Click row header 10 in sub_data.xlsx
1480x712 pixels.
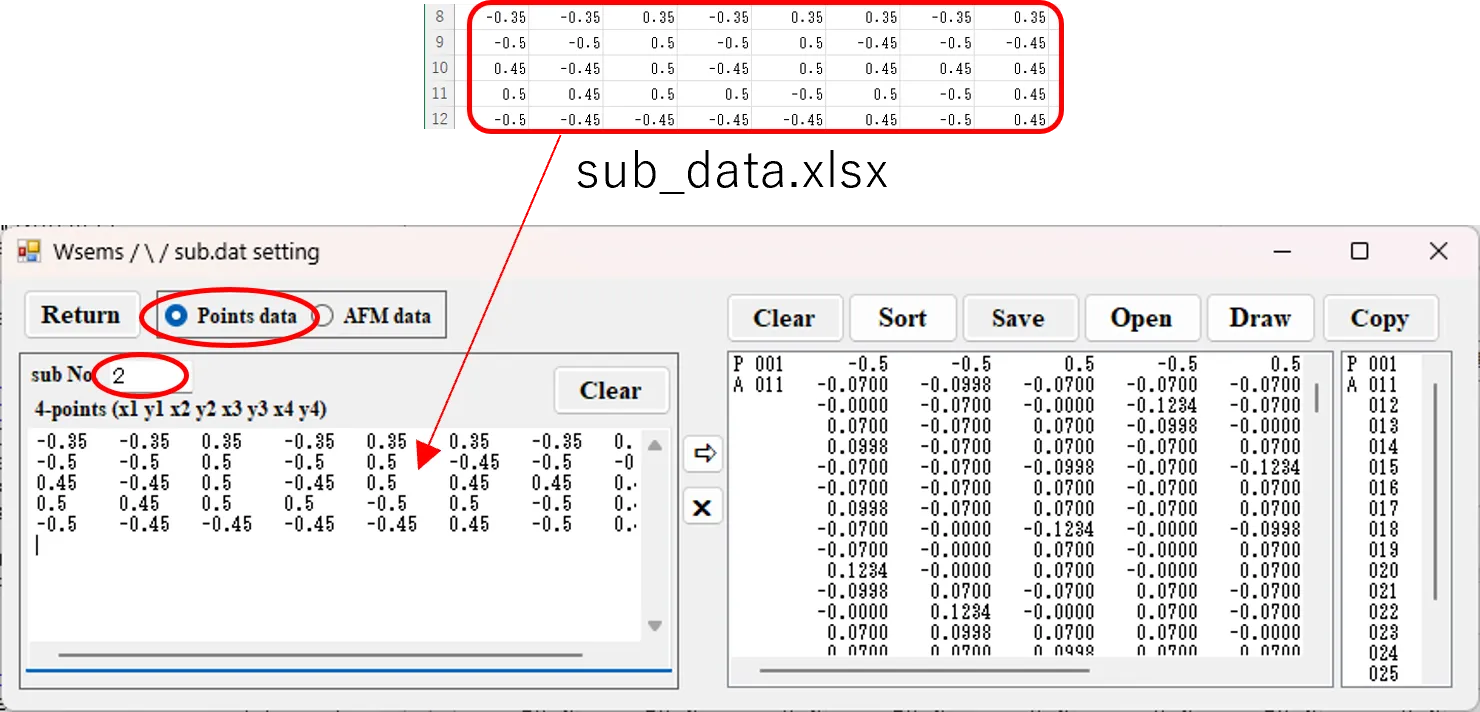point(439,69)
